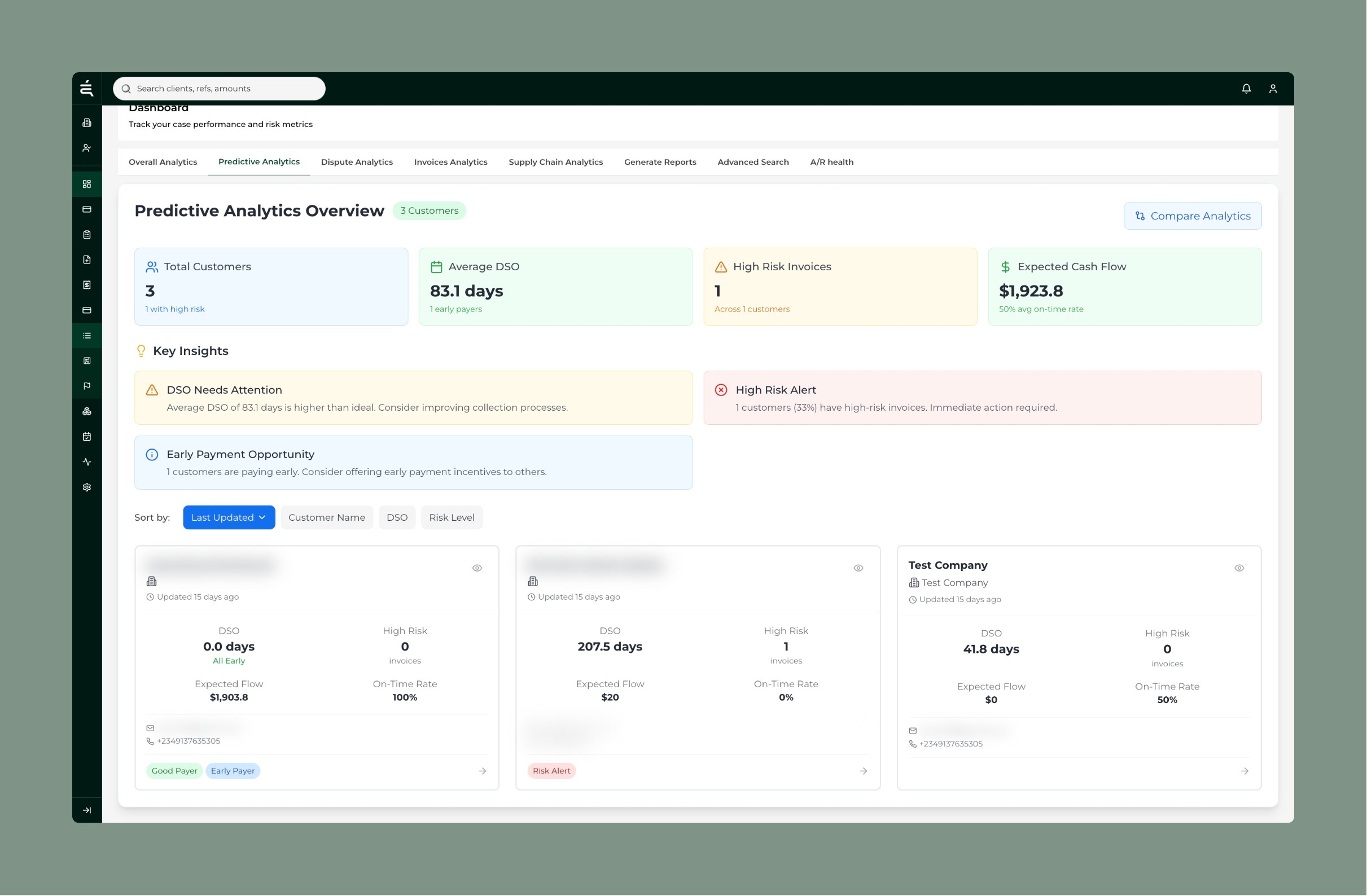The image size is (1367, 896).
Task: Expand the sidebar with arrow icon
Action: (x=87, y=810)
